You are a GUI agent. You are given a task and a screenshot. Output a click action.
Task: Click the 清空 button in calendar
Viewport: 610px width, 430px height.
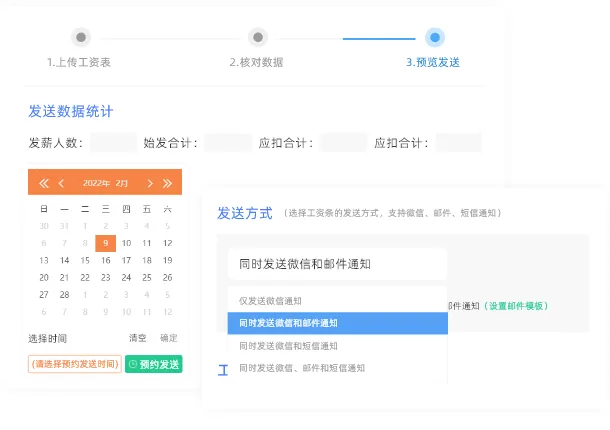click(x=137, y=338)
